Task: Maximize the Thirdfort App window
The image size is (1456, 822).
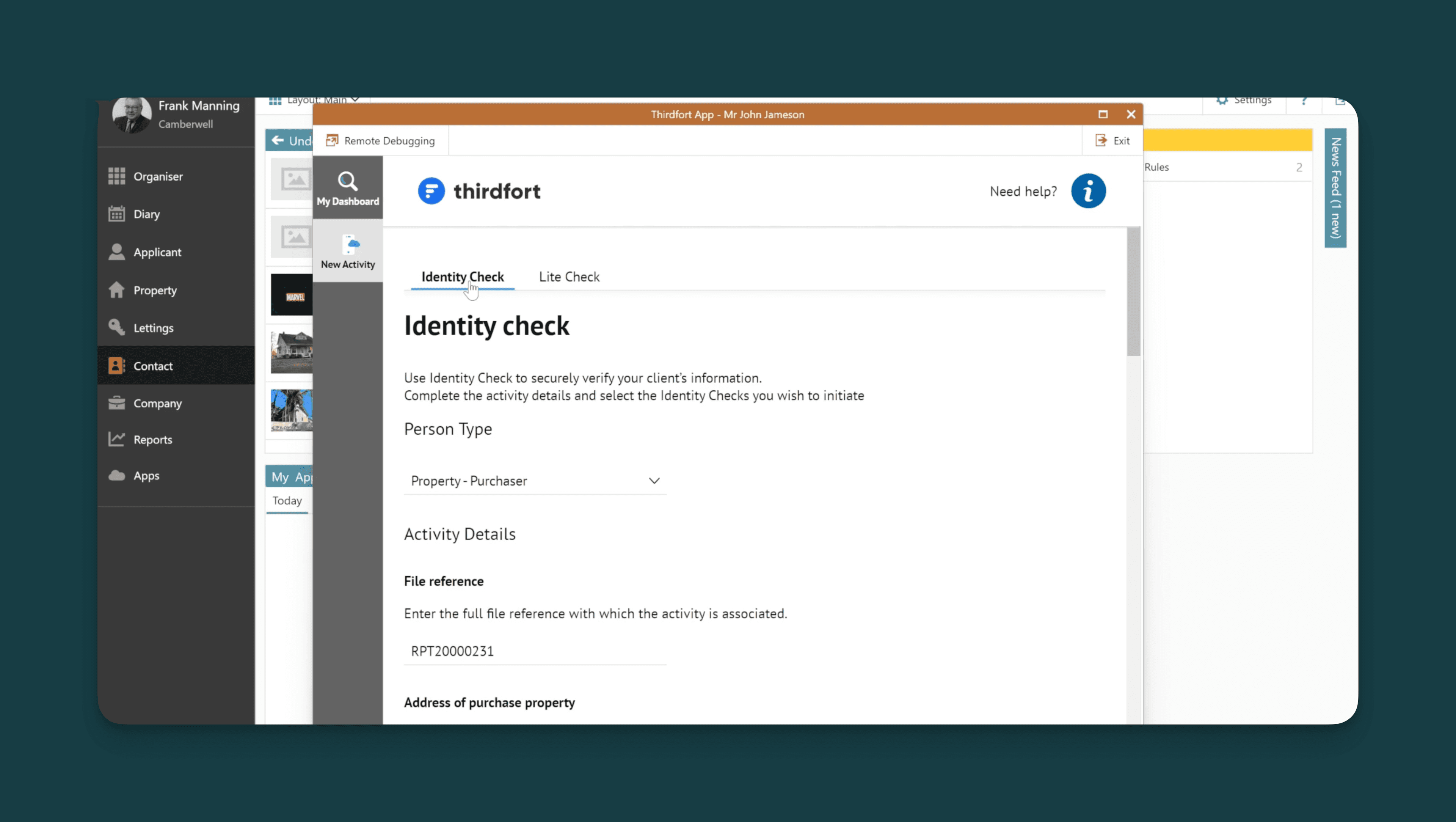Action: click(x=1103, y=114)
